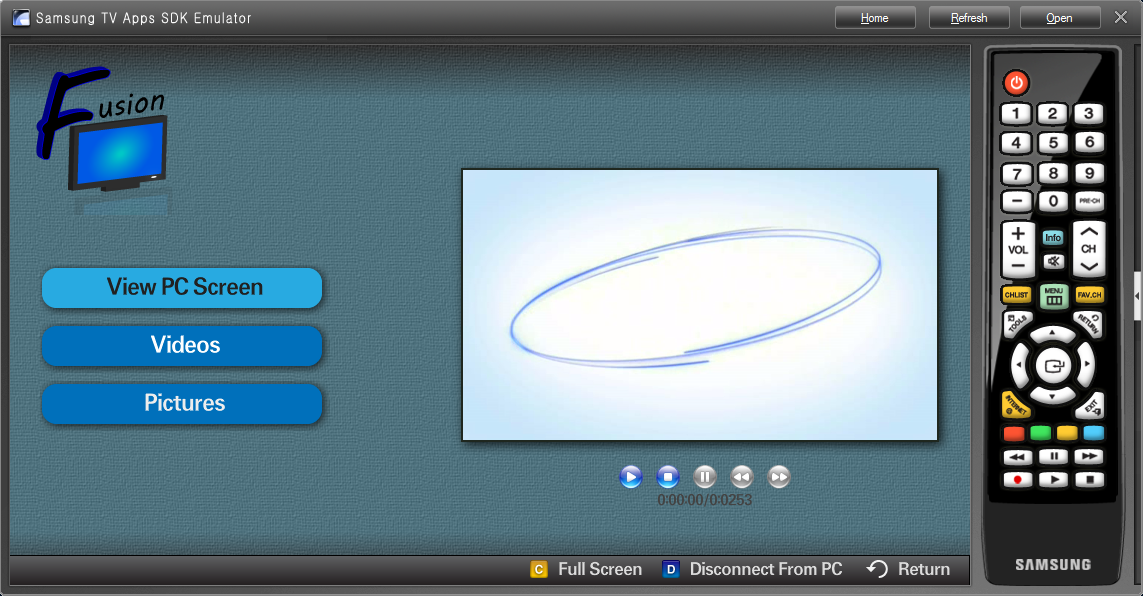Viewport: 1143px width, 596px height.
Task: Click the dash key beside 0 on the remote
Action: [x=1015, y=201]
